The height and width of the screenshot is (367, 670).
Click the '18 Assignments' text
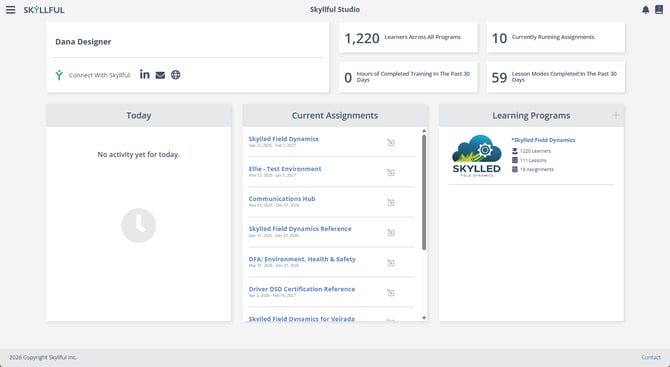click(x=537, y=169)
